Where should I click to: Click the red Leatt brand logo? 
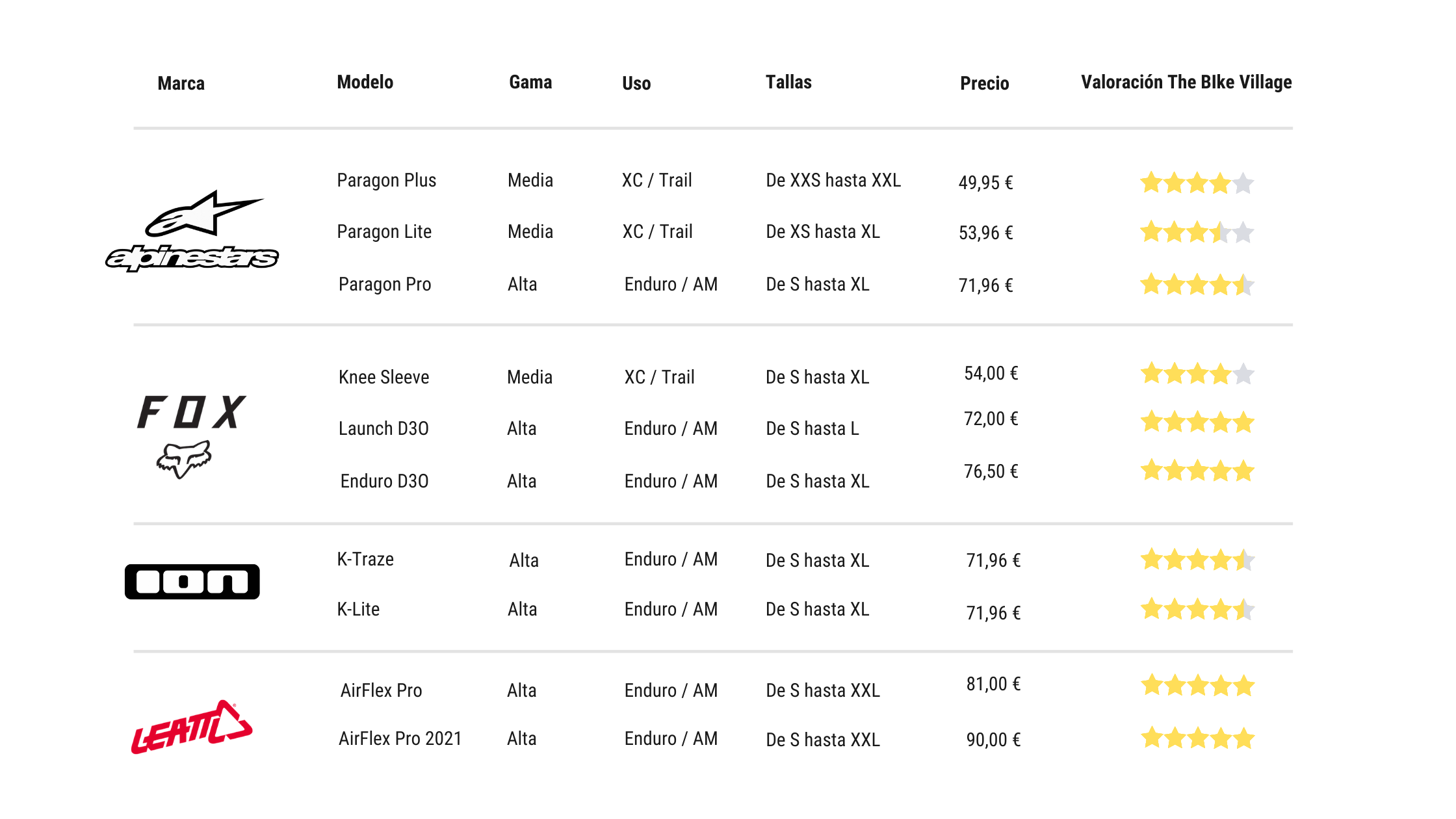[x=192, y=727]
